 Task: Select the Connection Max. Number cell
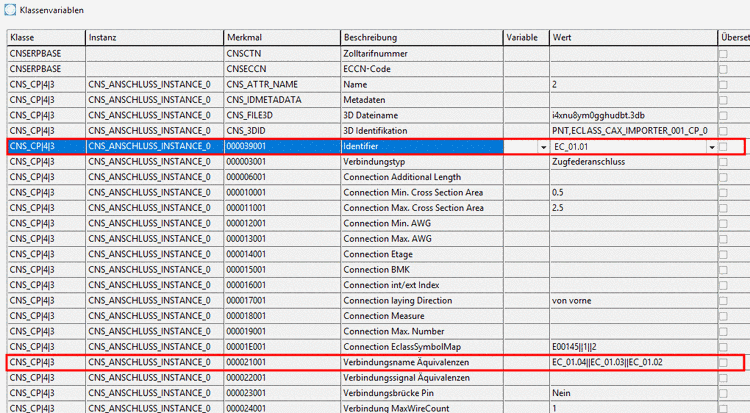click(422, 331)
